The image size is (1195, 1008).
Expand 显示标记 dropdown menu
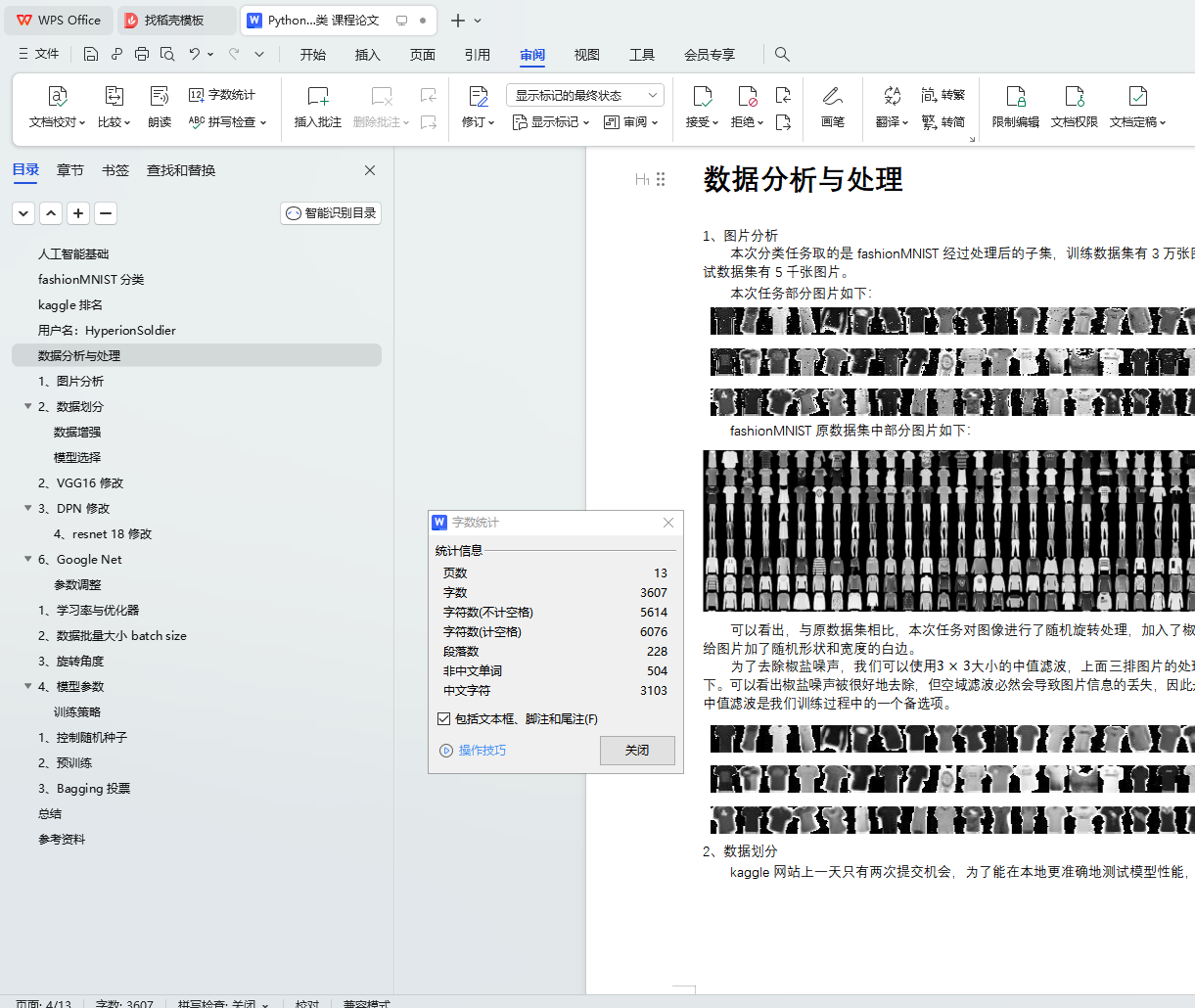tap(551, 122)
